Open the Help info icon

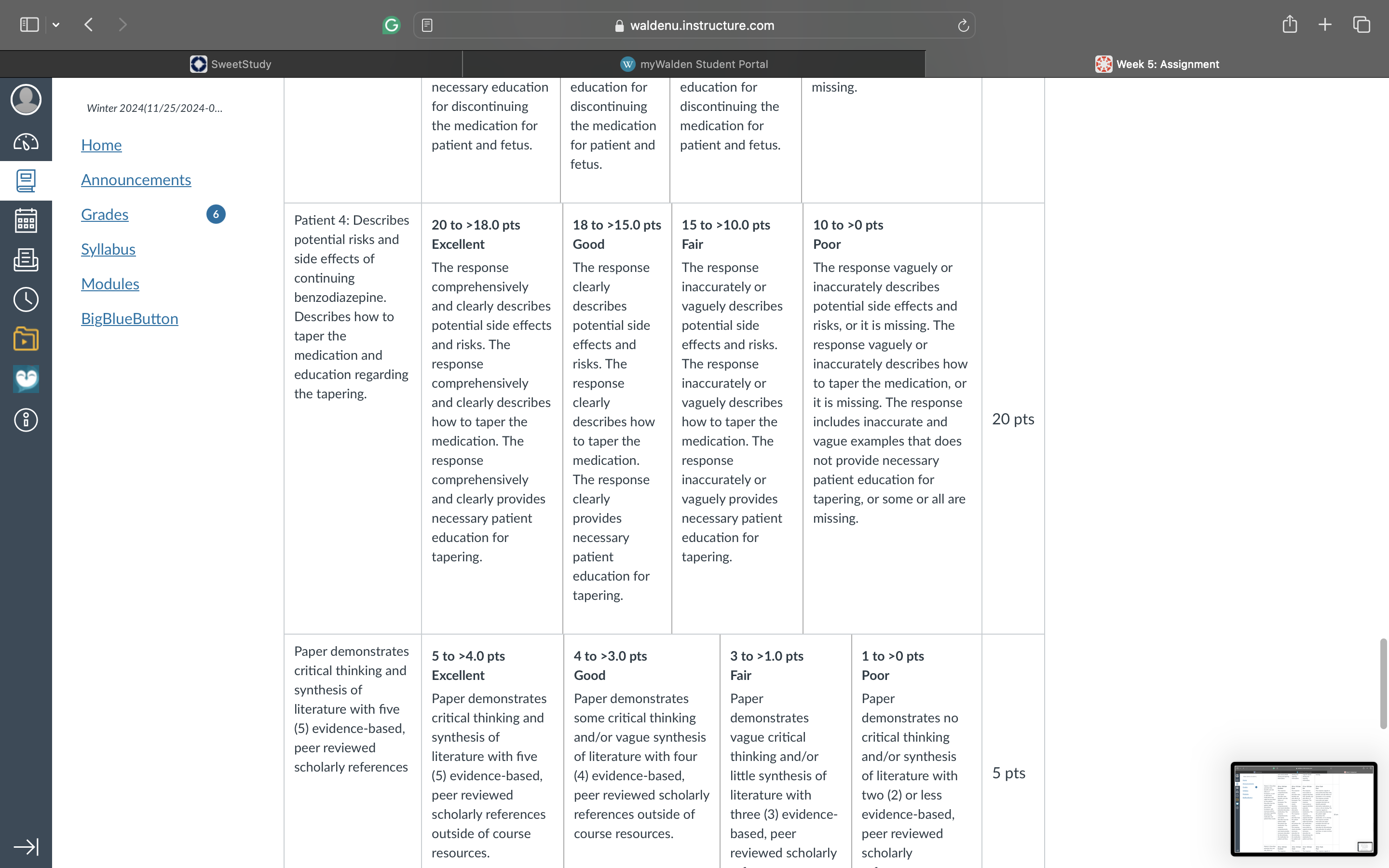click(x=26, y=420)
